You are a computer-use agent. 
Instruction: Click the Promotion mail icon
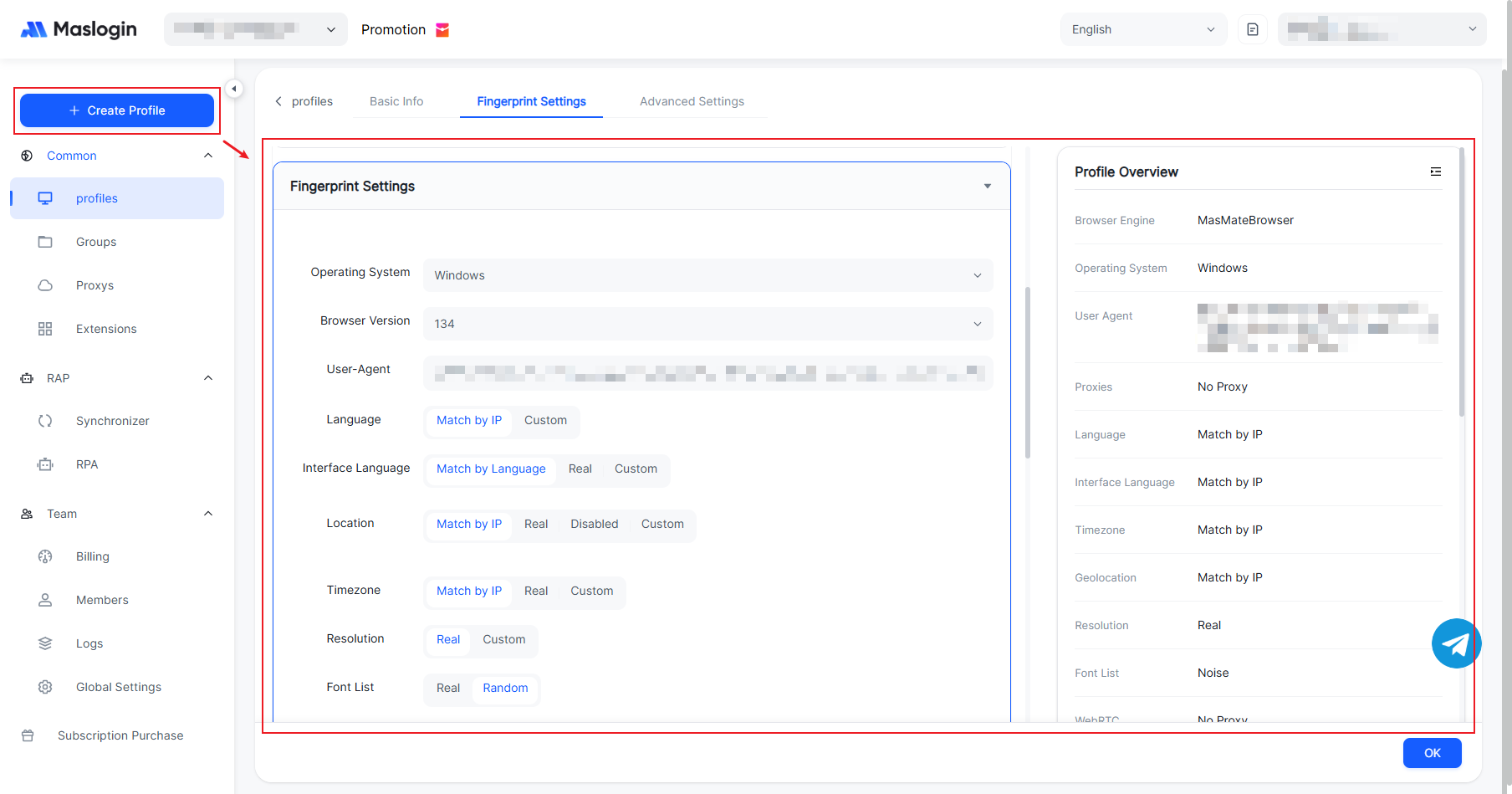click(442, 30)
